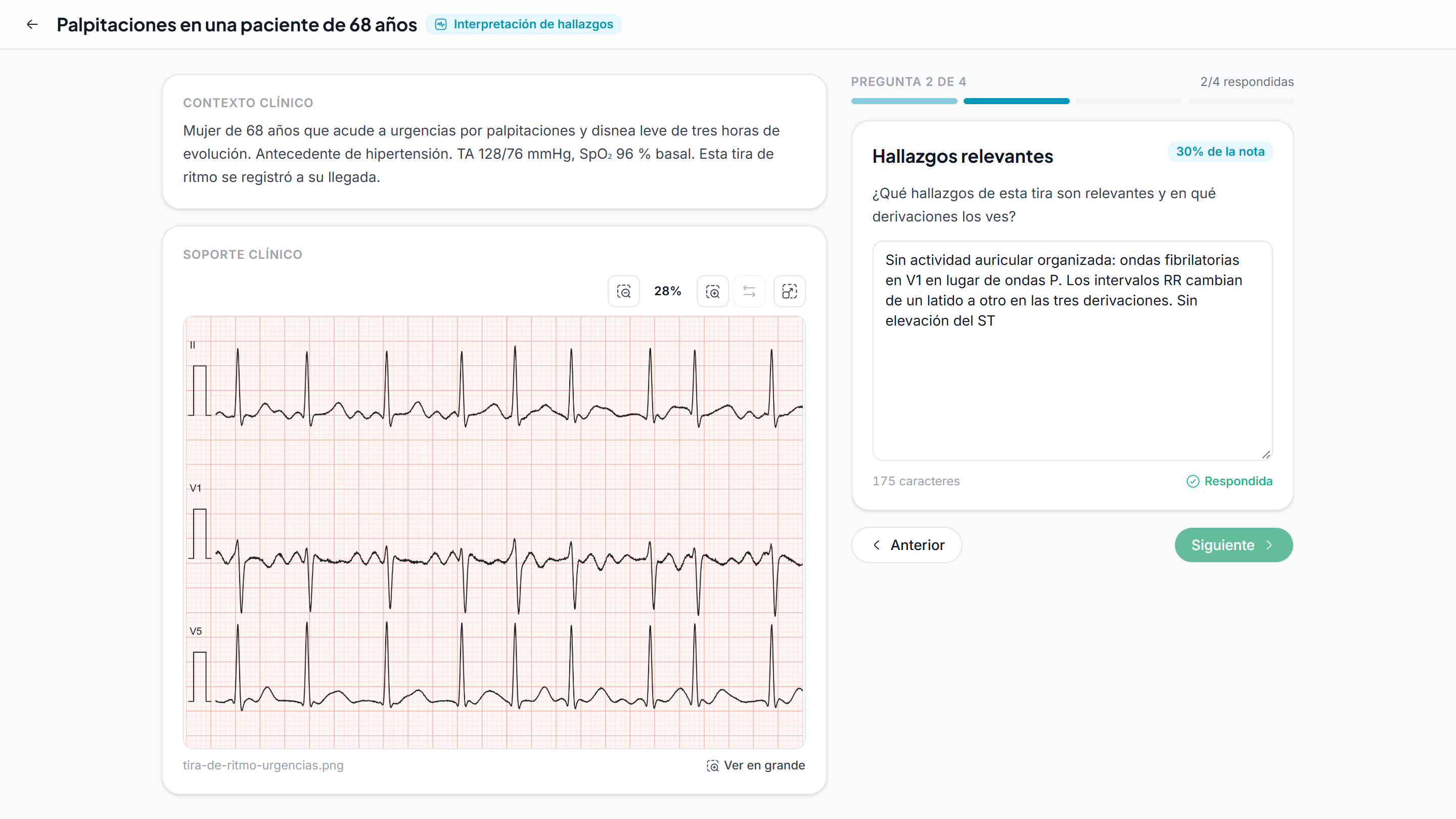Viewport: 1456px width, 819px height.
Task: Click the Hallazgos relevantes title
Action: click(963, 157)
